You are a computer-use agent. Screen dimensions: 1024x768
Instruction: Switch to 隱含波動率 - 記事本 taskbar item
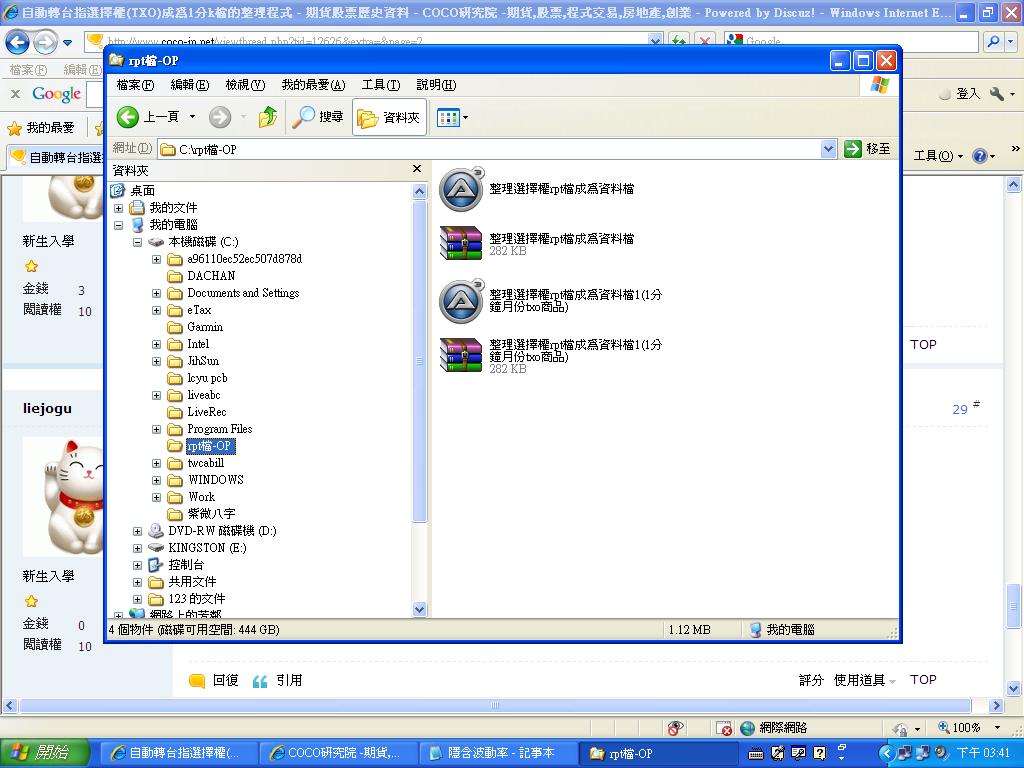coord(499,753)
